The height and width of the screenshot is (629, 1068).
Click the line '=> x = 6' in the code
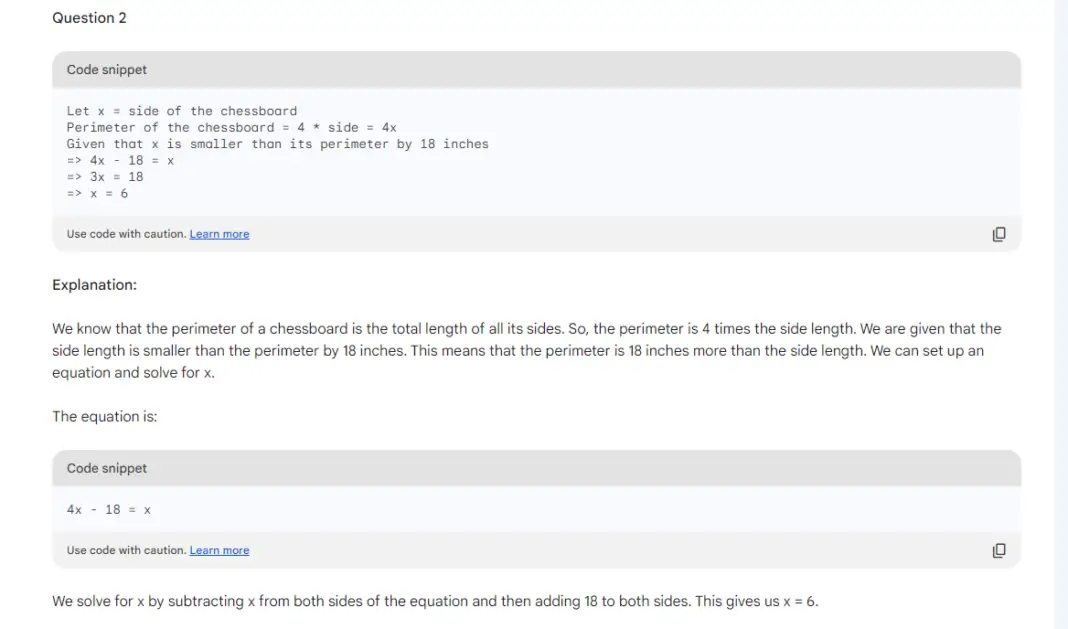click(x=97, y=192)
